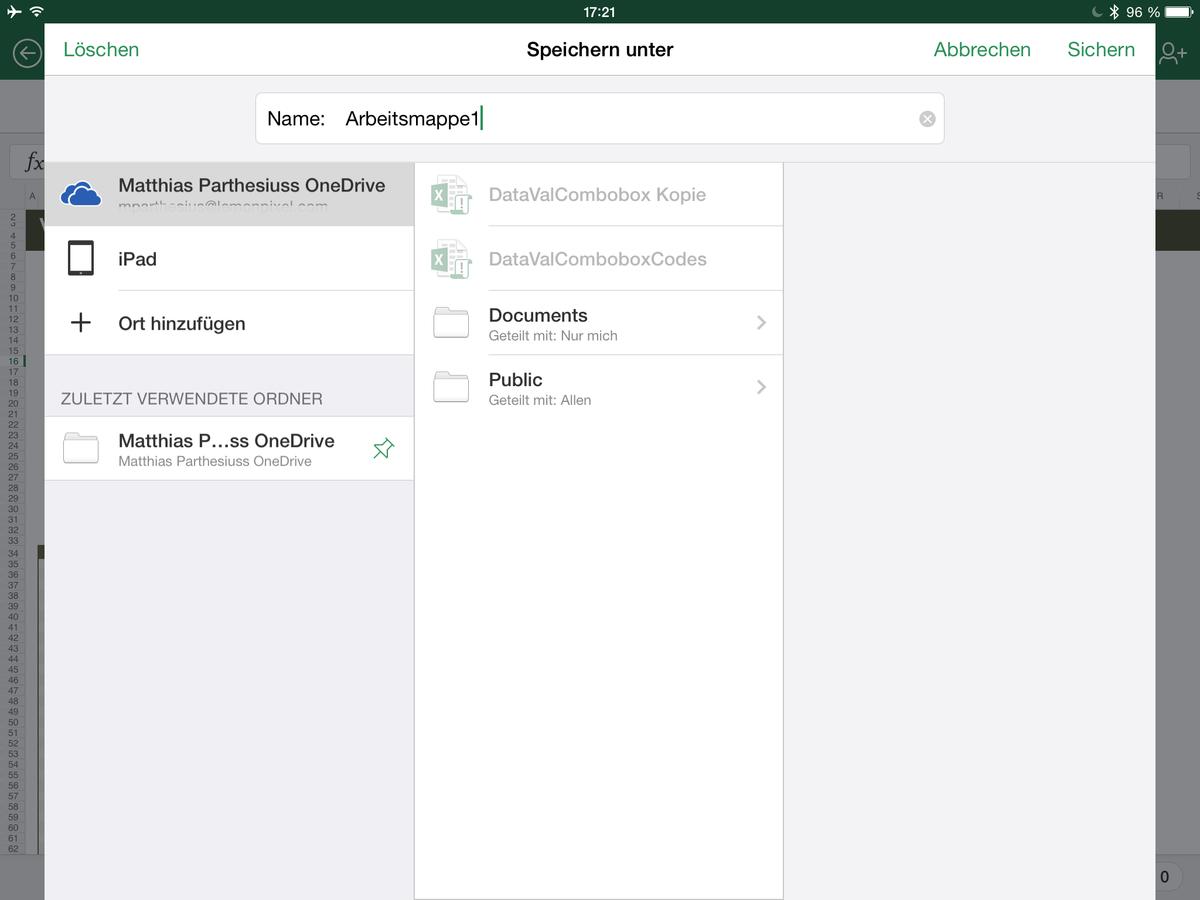Open the Public folder icon
Viewport: 1200px width, 900px height.
pyautogui.click(x=451, y=387)
